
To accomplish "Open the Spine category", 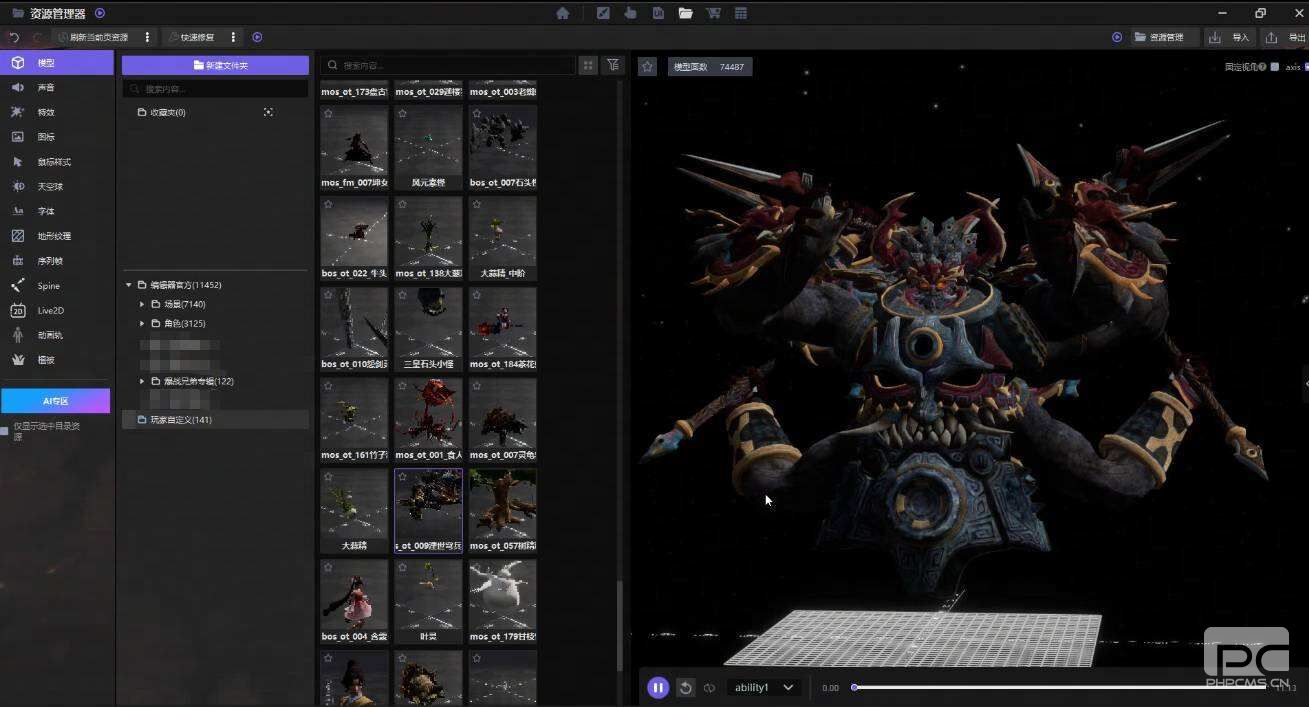I will [57, 286].
